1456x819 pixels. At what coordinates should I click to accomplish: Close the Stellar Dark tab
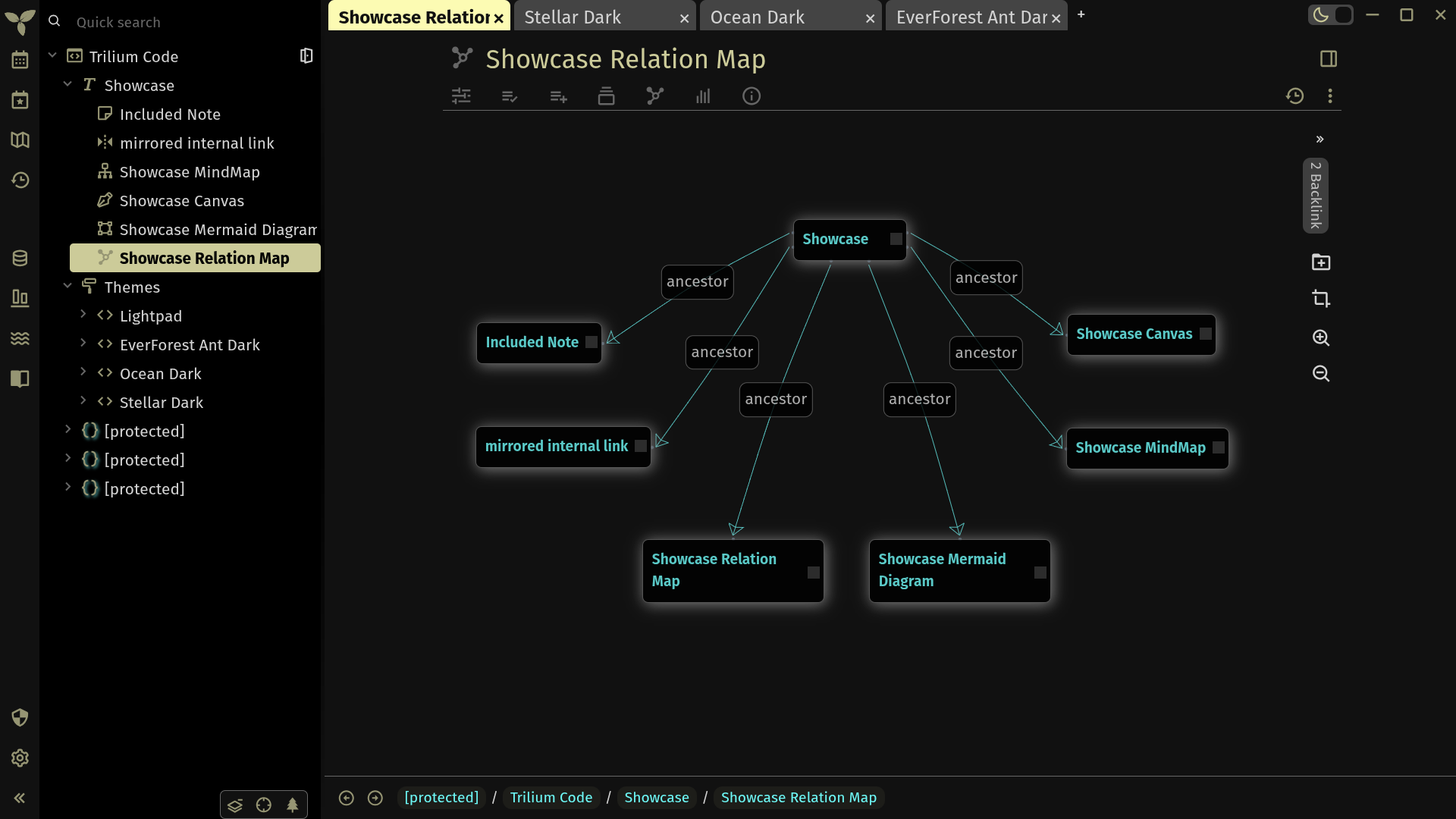click(x=684, y=18)
